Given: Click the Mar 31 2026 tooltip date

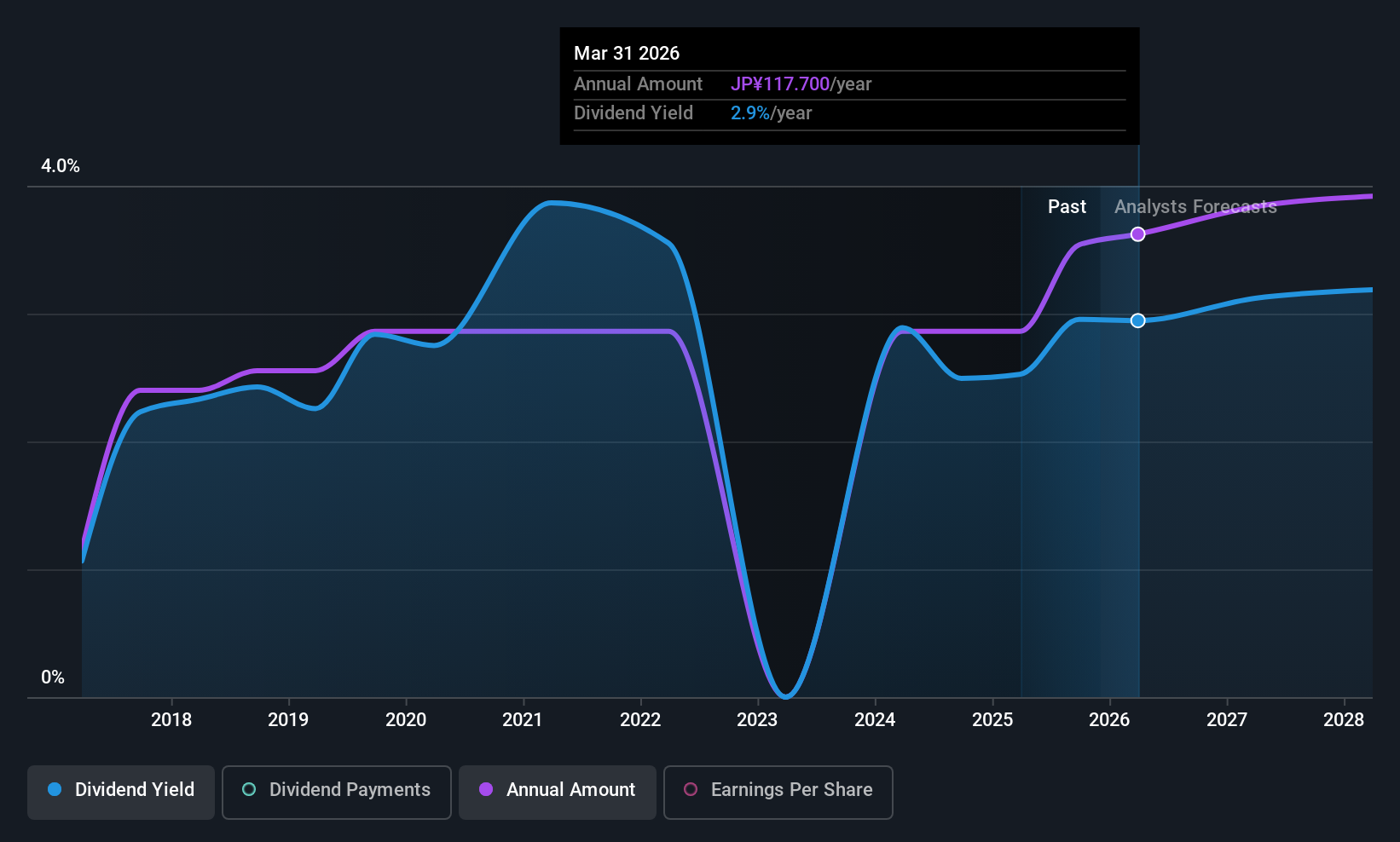Looking at the screenshot, I should (x=627, y=54).
